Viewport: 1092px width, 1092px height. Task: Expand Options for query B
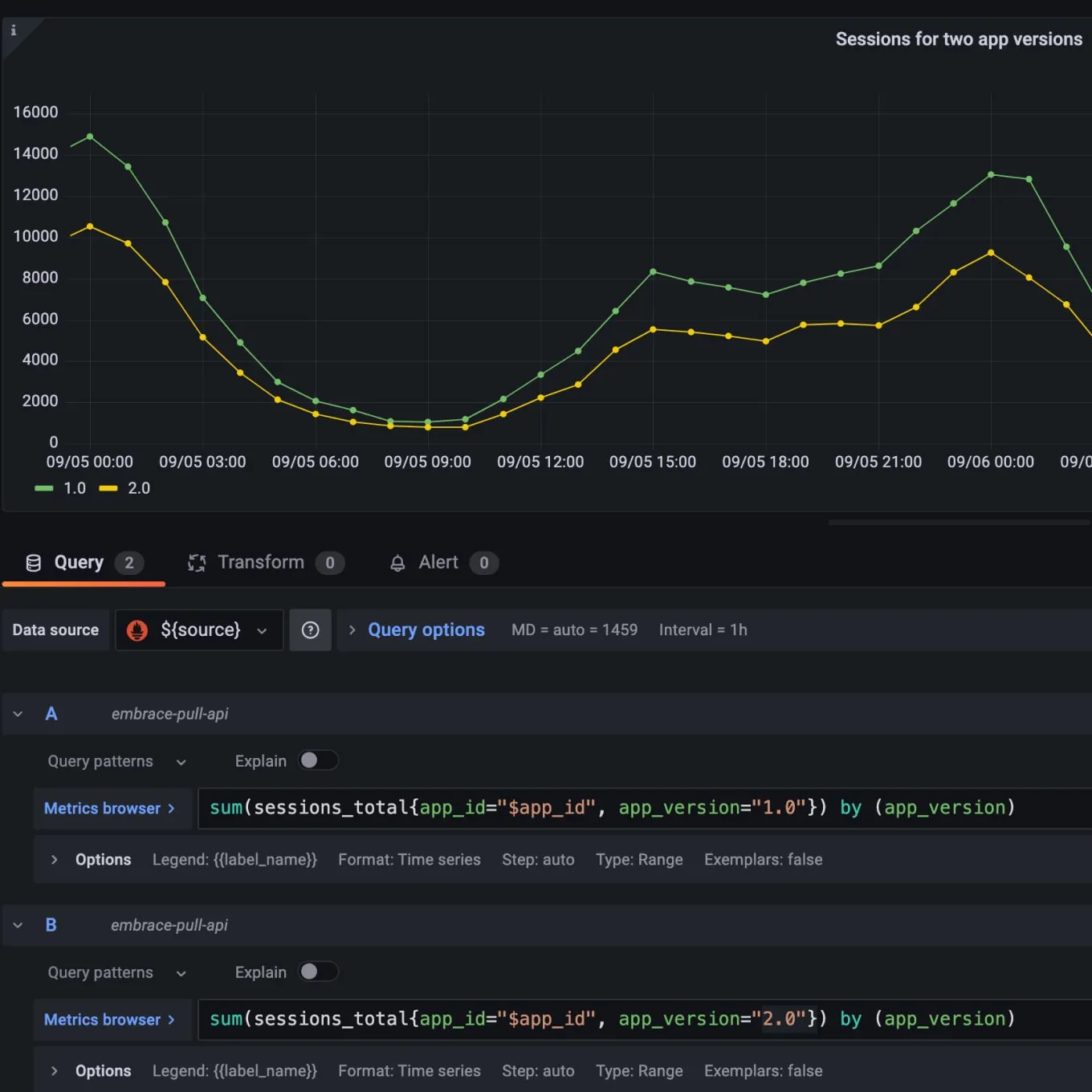55,1070
